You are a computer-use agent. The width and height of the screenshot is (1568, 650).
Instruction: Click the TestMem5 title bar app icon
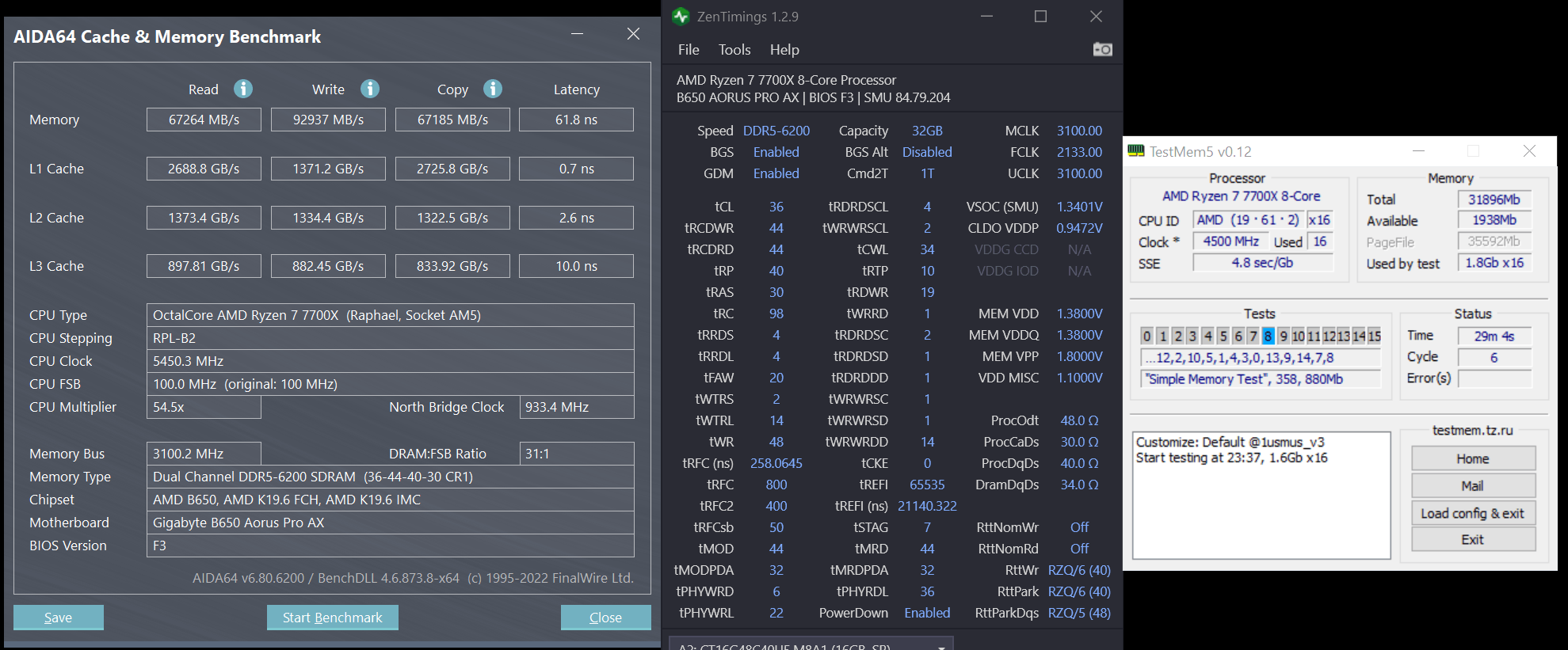pyautogui.click(x=1136, y=150)
